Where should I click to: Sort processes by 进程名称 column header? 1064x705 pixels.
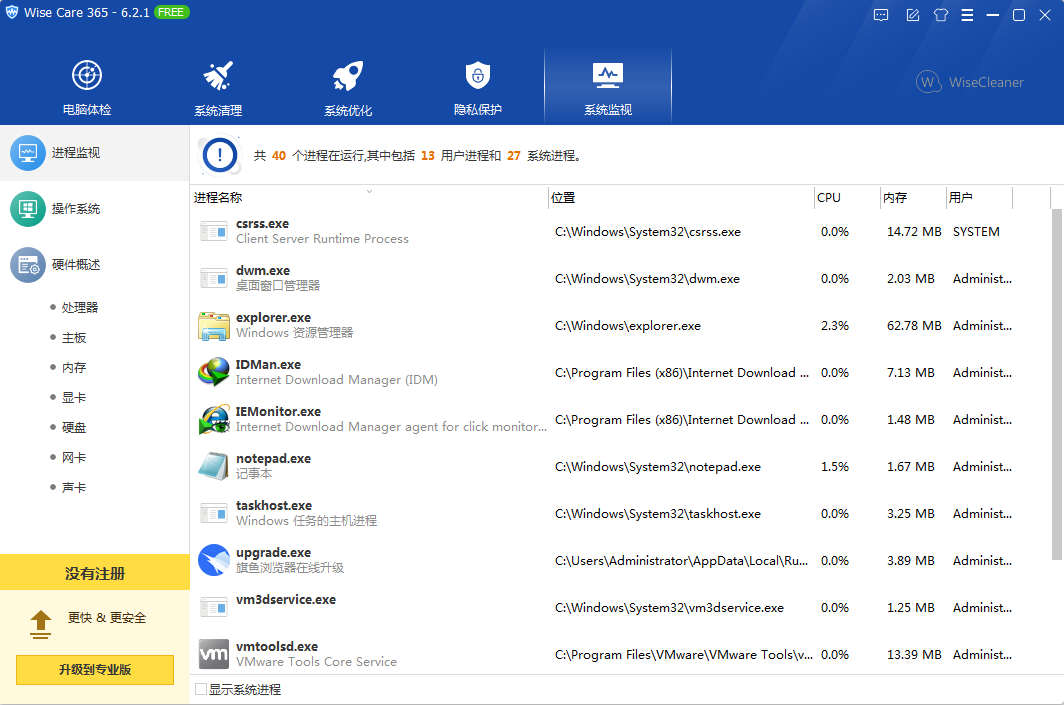coord(218,198)
